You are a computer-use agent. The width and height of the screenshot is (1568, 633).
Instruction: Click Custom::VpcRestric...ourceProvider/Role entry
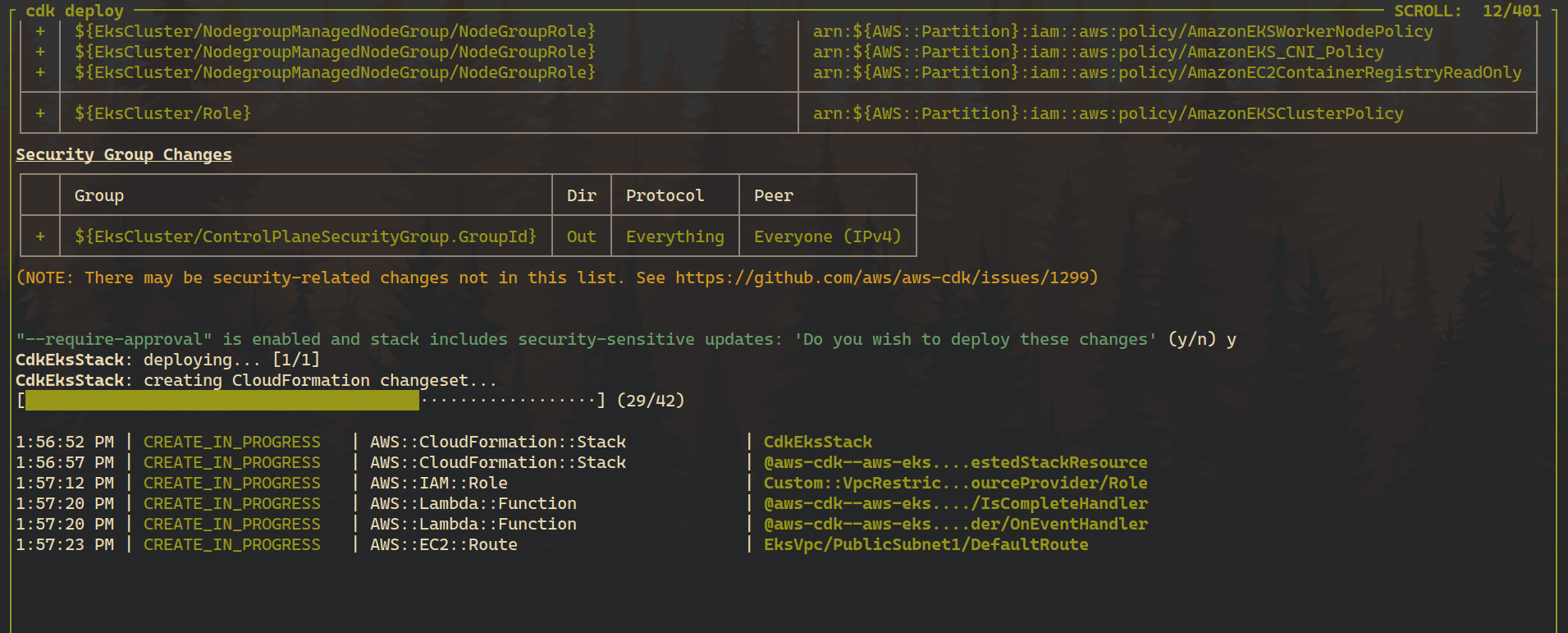coord(956,483)
